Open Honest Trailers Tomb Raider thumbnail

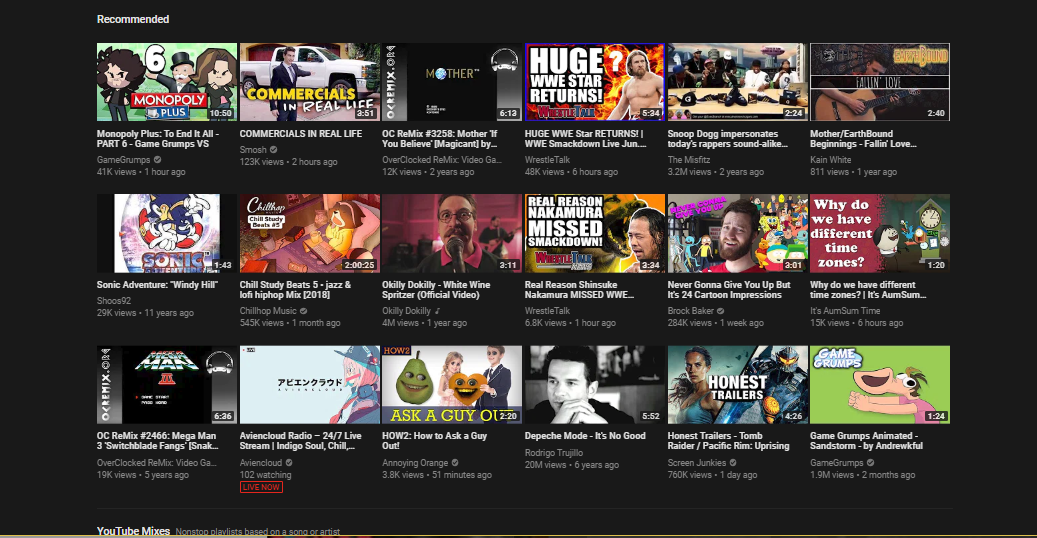click(x=737, y=384)
